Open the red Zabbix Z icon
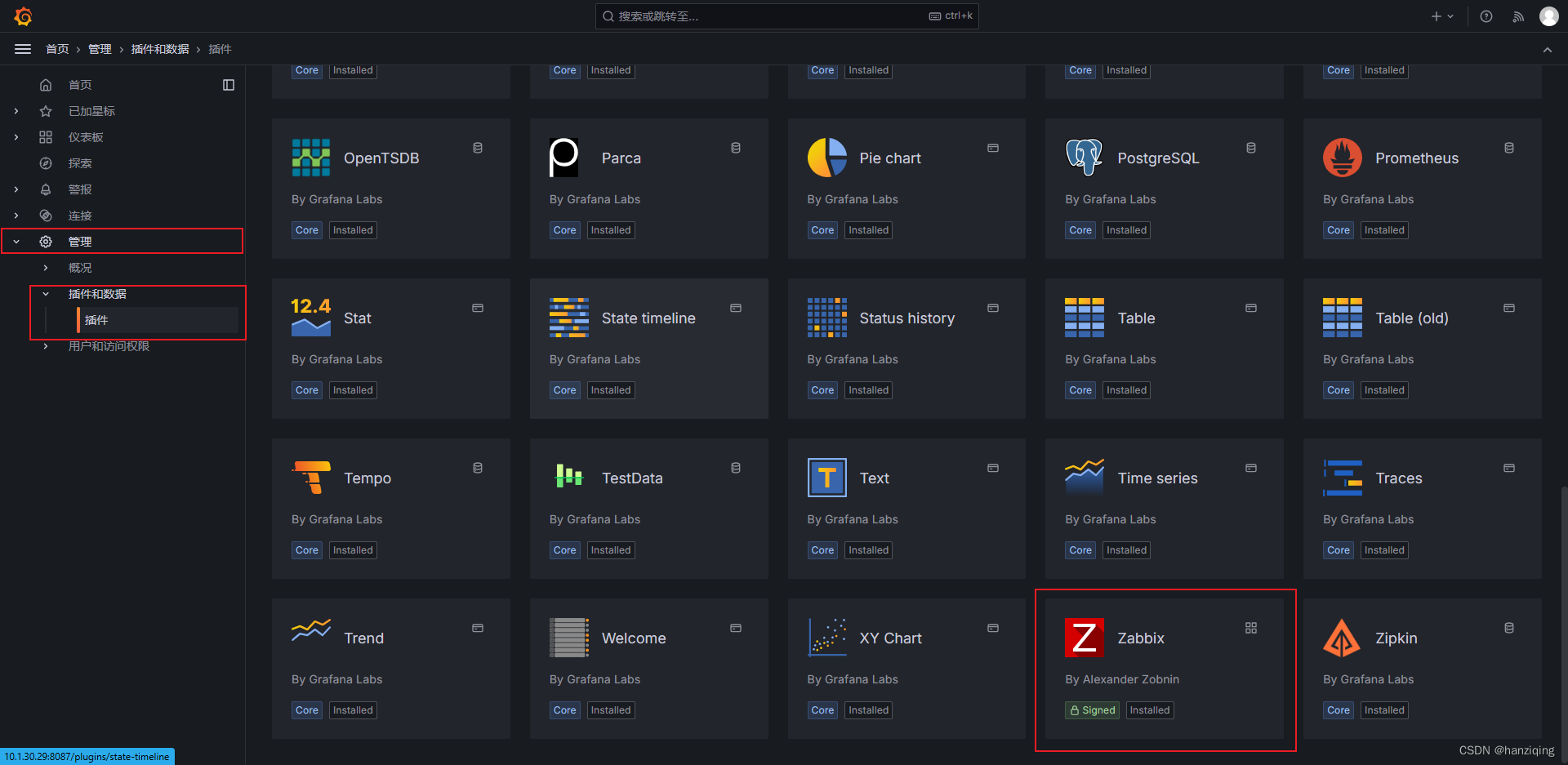1568x765 pixels. [x=1085, y=638]
